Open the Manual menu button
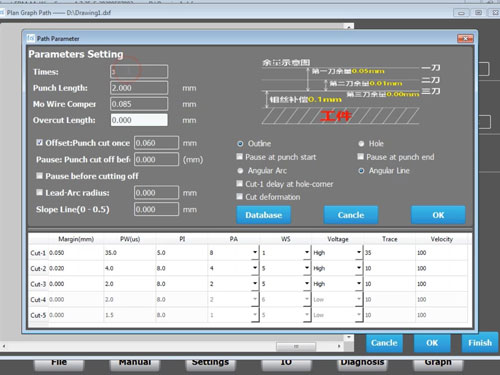This screenshot has height=375, width=500. pyautogui.click(x=135, y=364)
